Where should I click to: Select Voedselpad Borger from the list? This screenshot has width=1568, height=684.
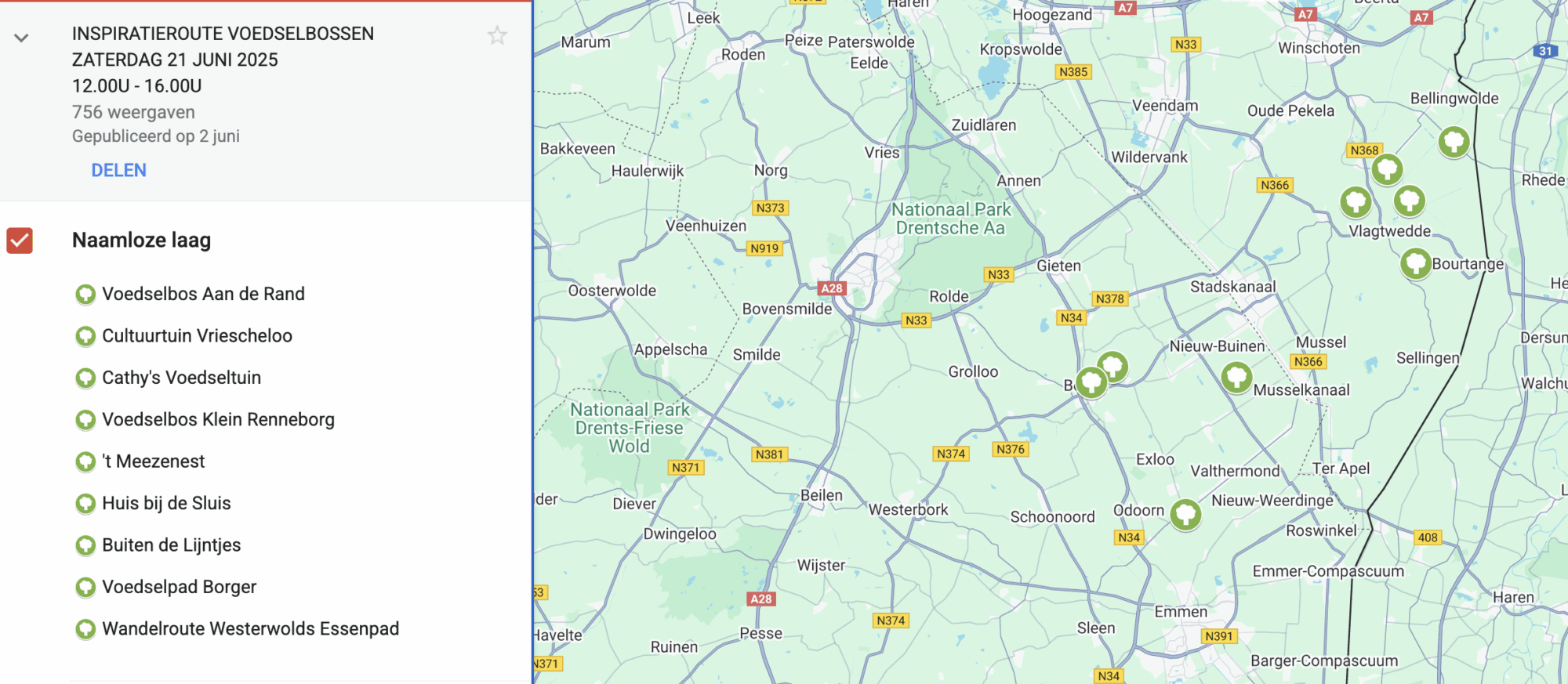(179, 588)
